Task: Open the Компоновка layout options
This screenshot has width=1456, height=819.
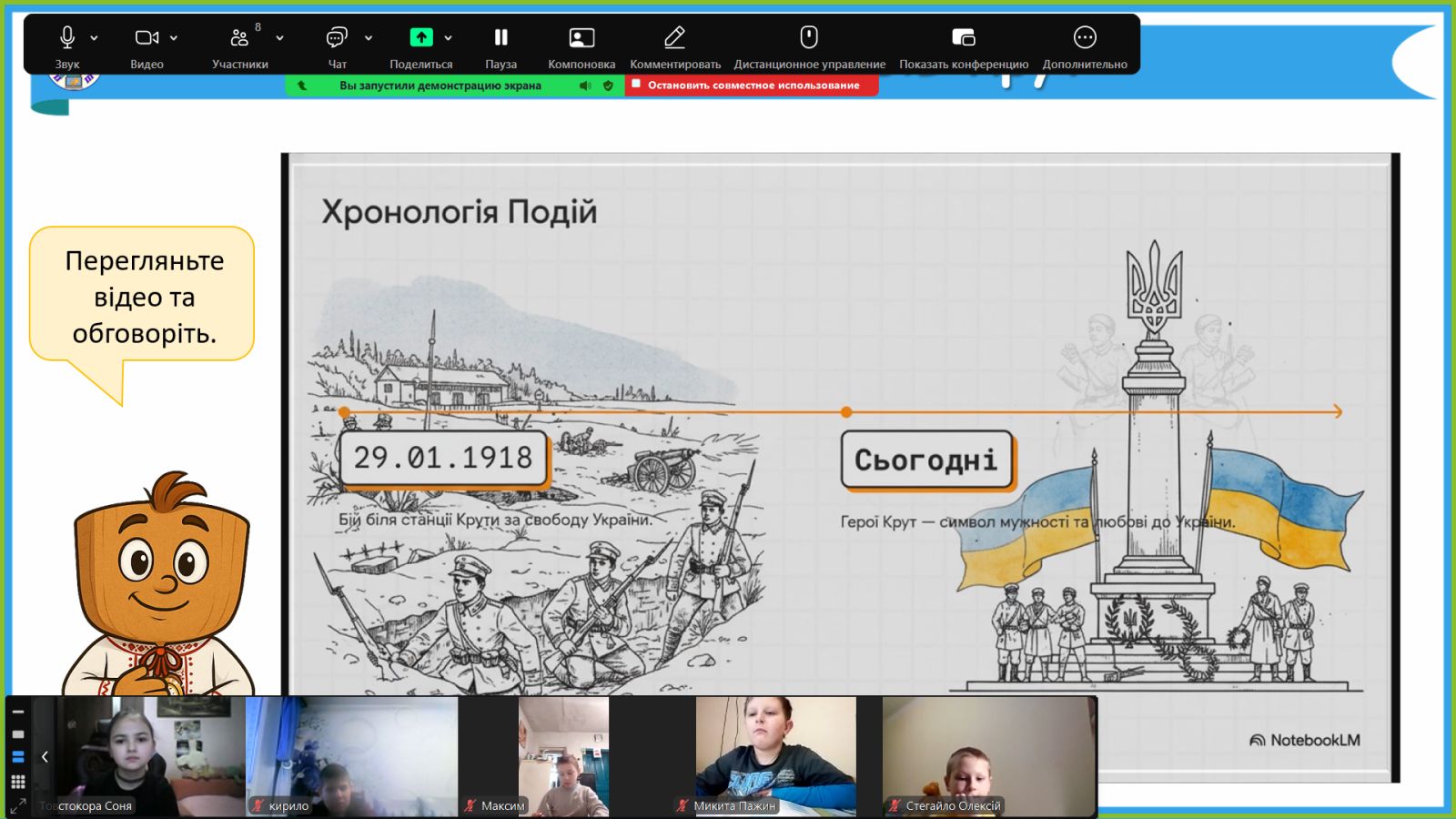Action: click(581, 38)
